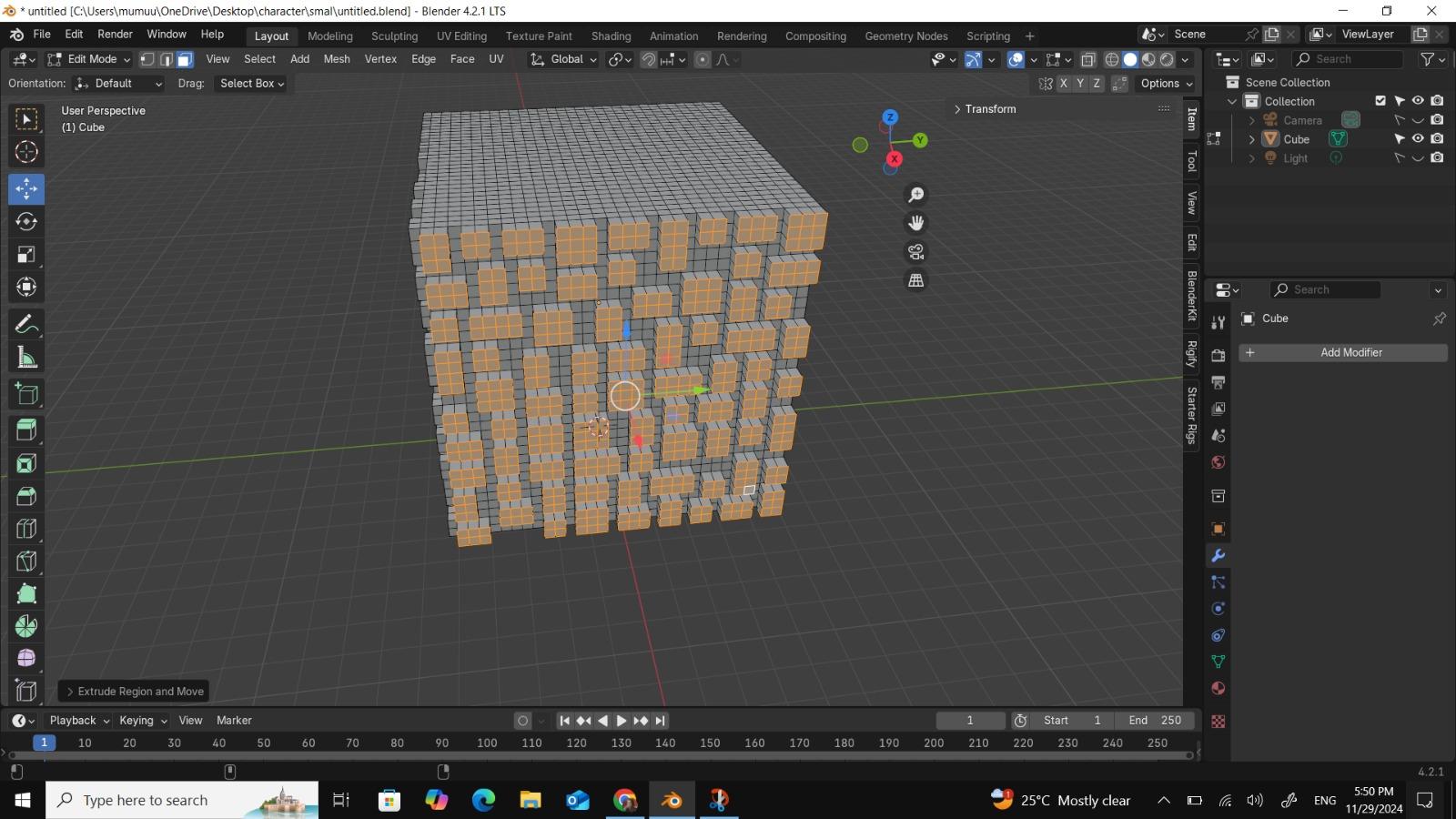Enable edge select mode
The width and height of the screenshot is (1456, 819).
166,59
